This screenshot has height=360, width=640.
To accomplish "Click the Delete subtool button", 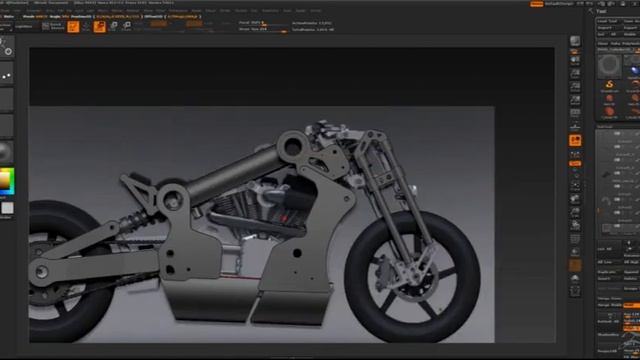I will click(631, 278).
